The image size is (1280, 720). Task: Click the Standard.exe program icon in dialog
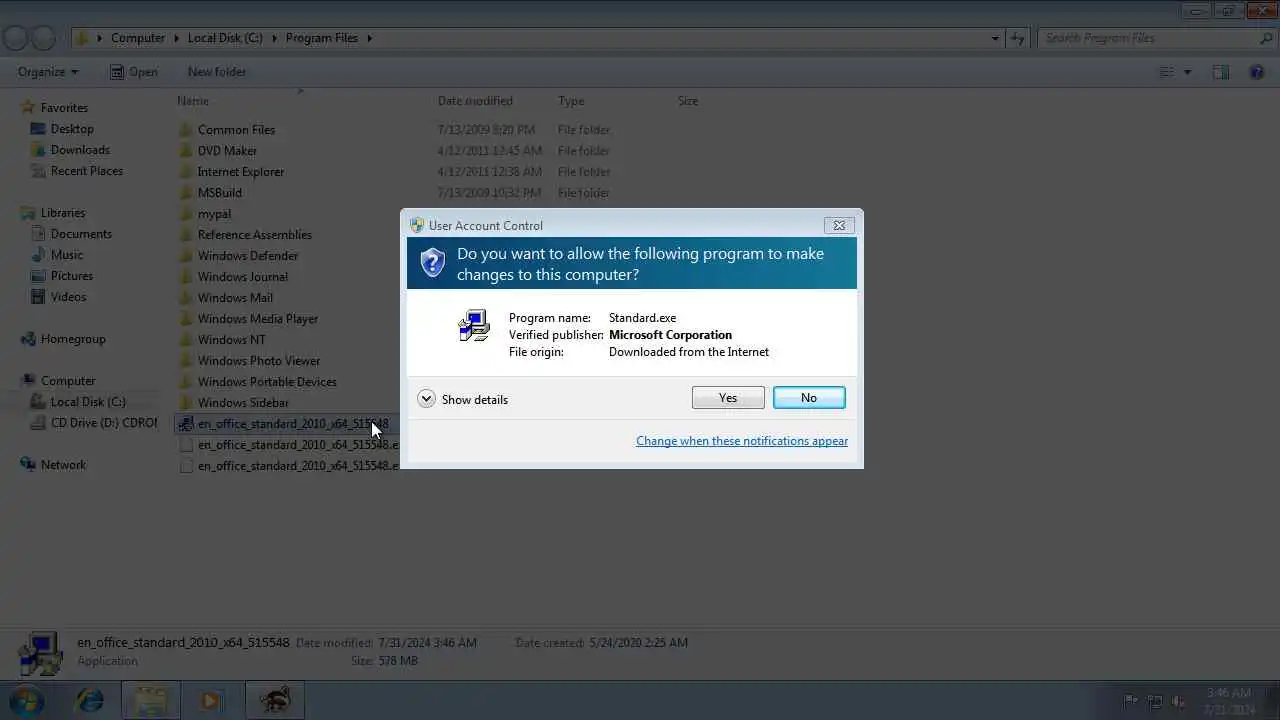tap(474, 326)
